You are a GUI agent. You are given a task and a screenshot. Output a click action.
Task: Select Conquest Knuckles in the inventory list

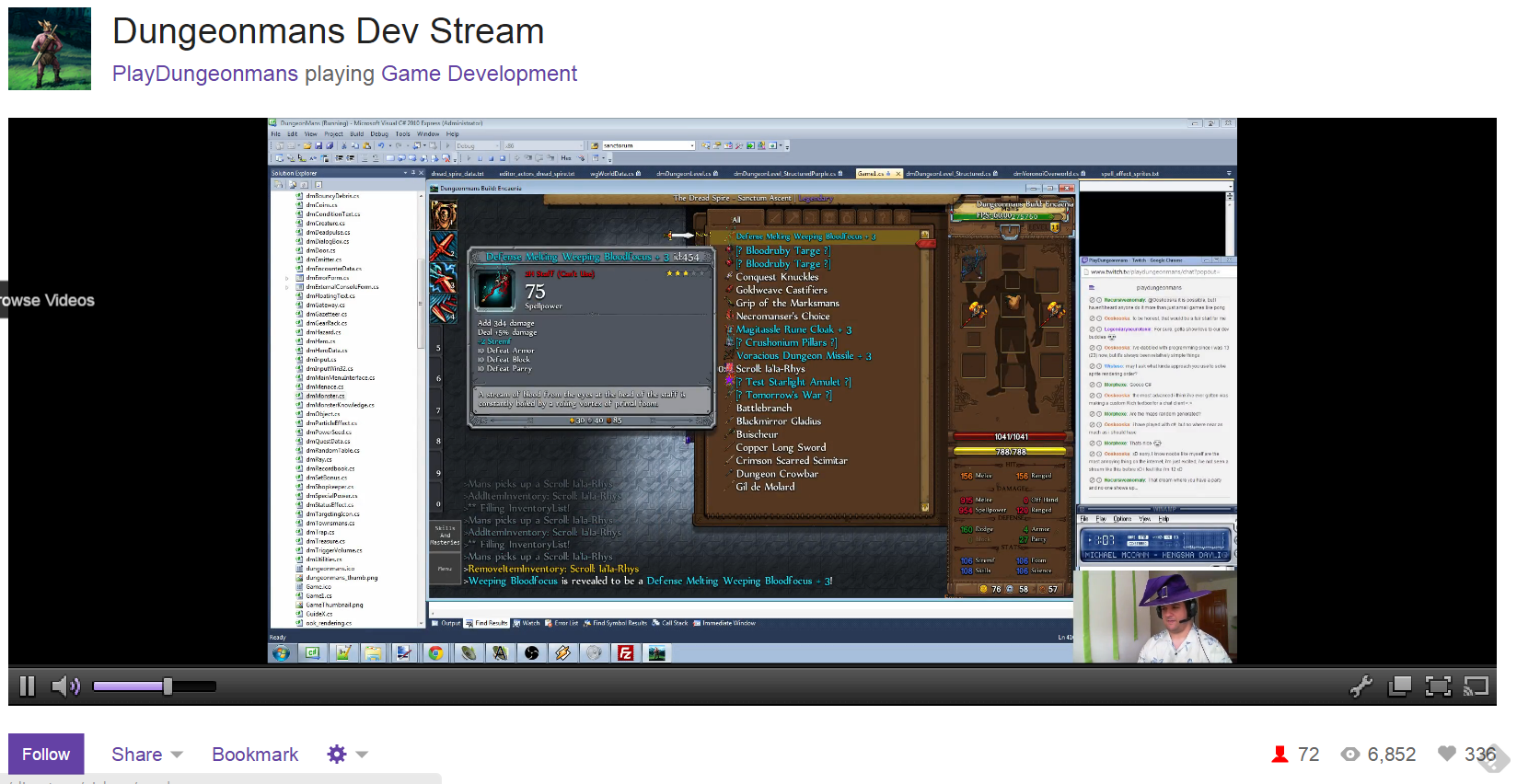pyautogui.click(x=777, y=277)
